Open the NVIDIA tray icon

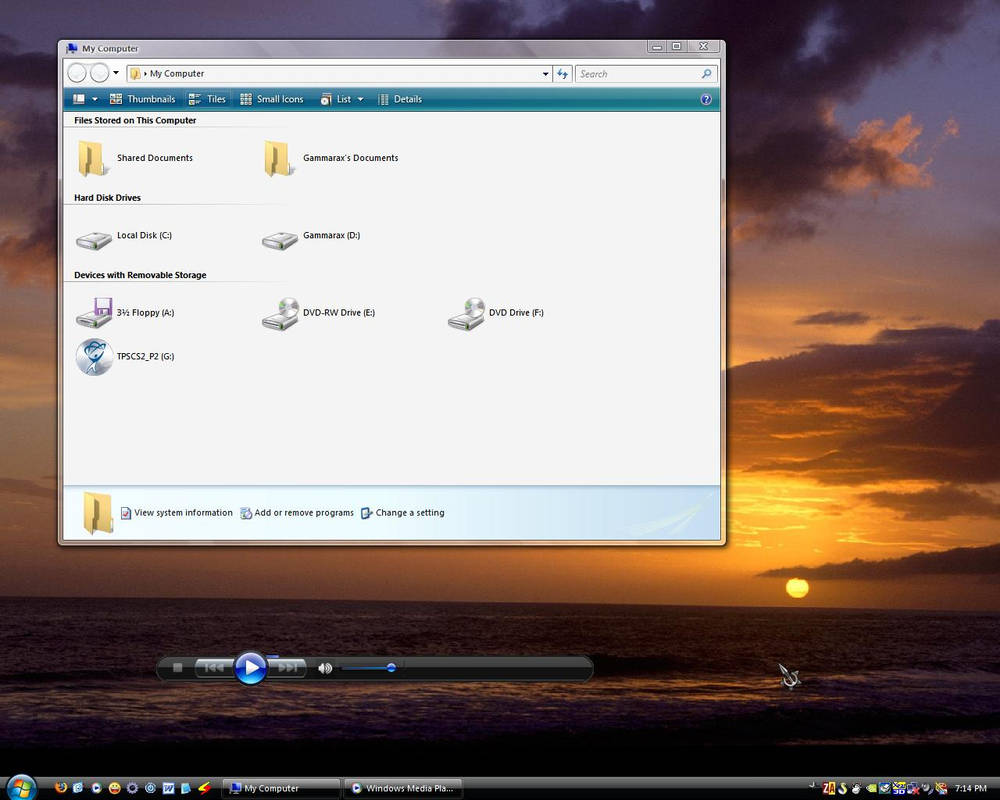coord(872,789)
